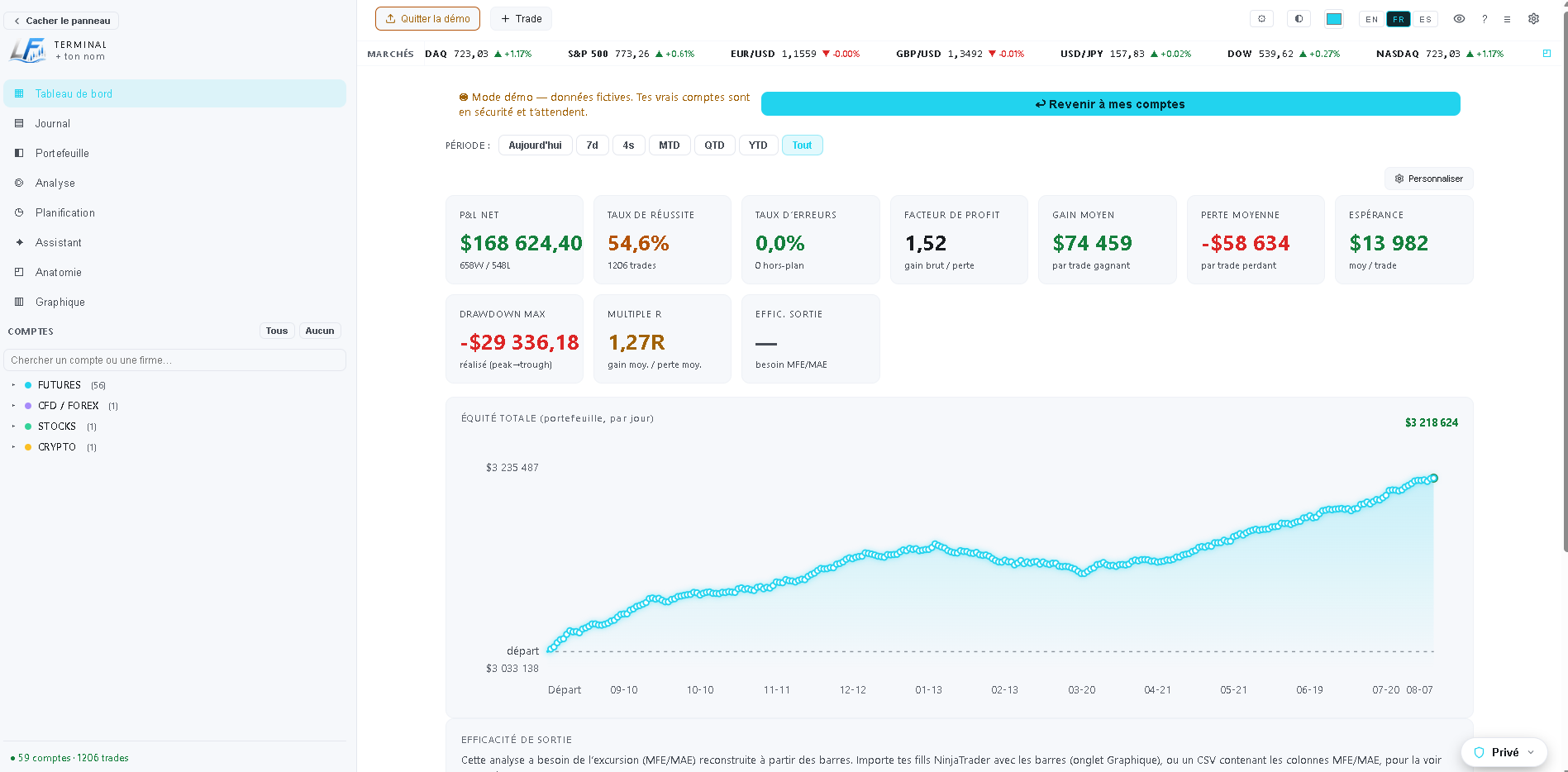Select the Tout period
1568x772 pixels.
802,145
